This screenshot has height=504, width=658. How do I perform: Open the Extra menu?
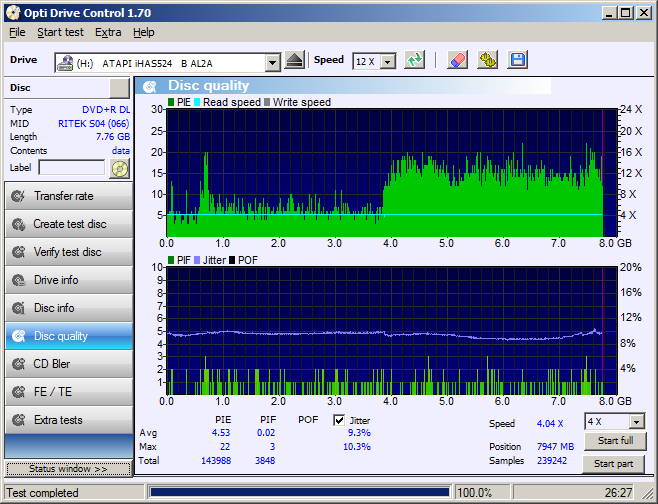(x=108, y=32)
